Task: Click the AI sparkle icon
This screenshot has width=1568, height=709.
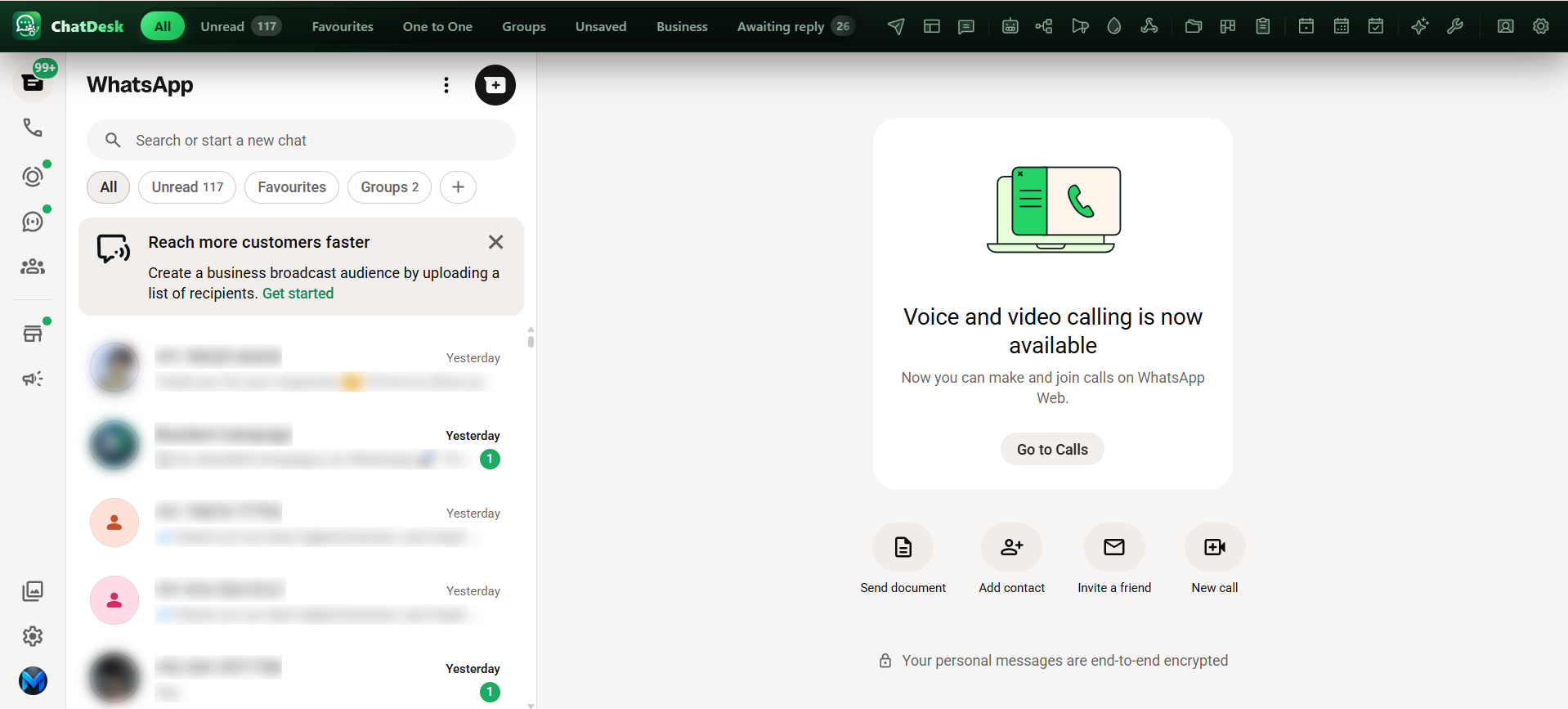Action: pos(1419,26)
